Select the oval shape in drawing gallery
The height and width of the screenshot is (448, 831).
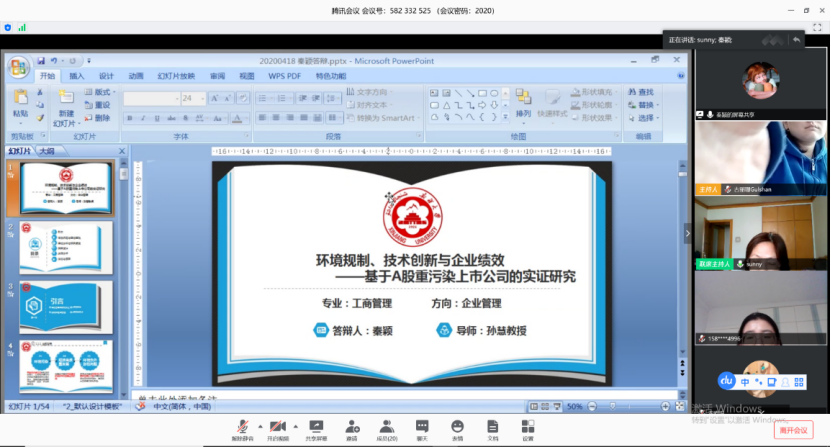tap(494, 93)
